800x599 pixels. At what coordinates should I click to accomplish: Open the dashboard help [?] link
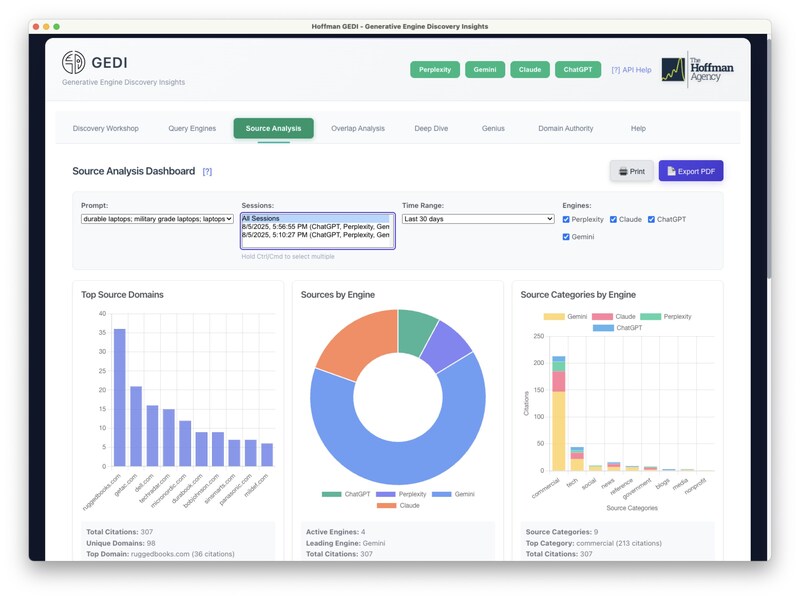[x=207, y=172]
